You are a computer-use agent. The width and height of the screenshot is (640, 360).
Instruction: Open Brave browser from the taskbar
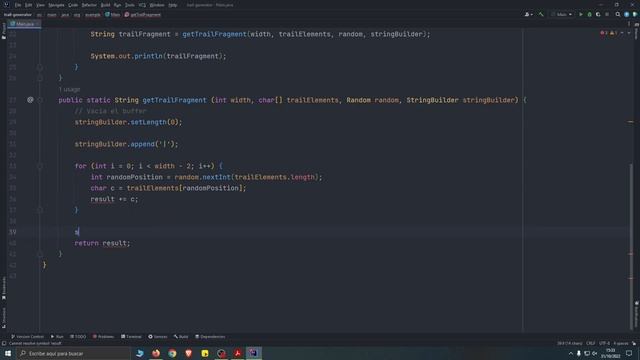click(x=189, y=353)
